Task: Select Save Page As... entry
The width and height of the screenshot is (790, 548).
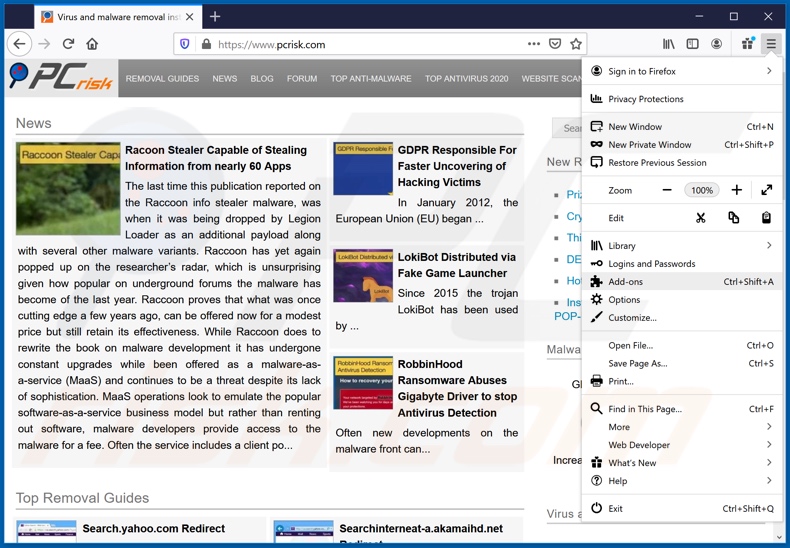Action: click(x=682, y=364)
